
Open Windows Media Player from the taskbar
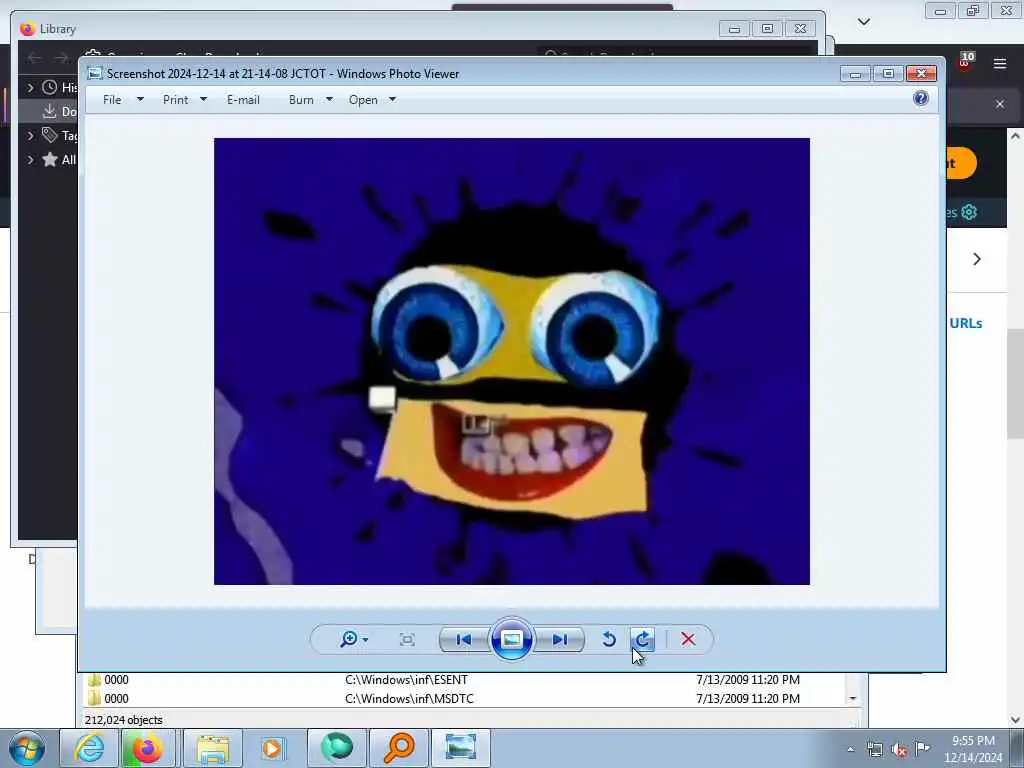tap(273, 748)
